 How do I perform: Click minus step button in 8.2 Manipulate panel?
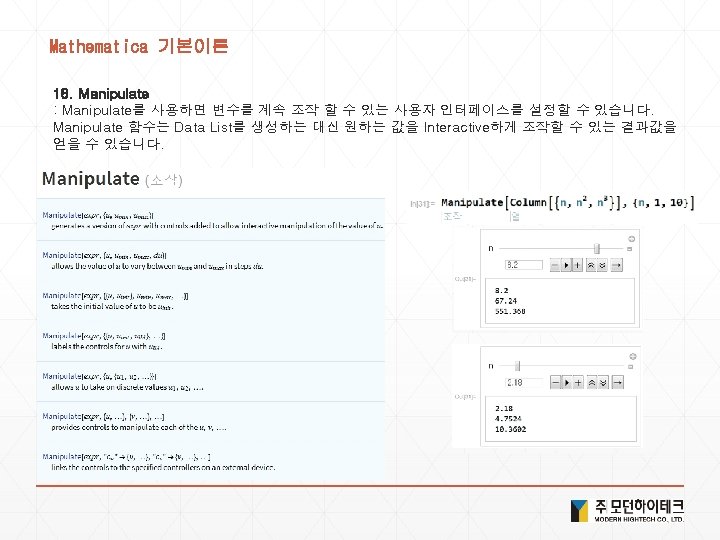point(555,265)
